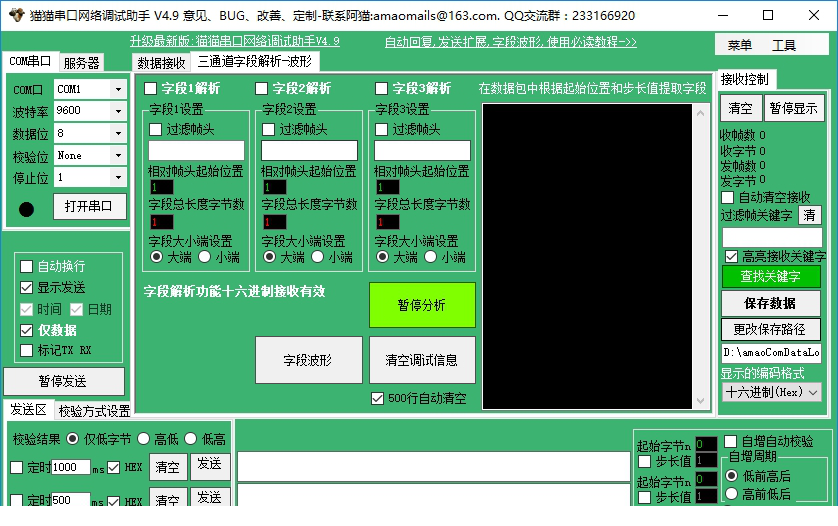Click scroll up arrow of debug output
The height and width of the screenshot is (526, 838).
coord(701,113)
